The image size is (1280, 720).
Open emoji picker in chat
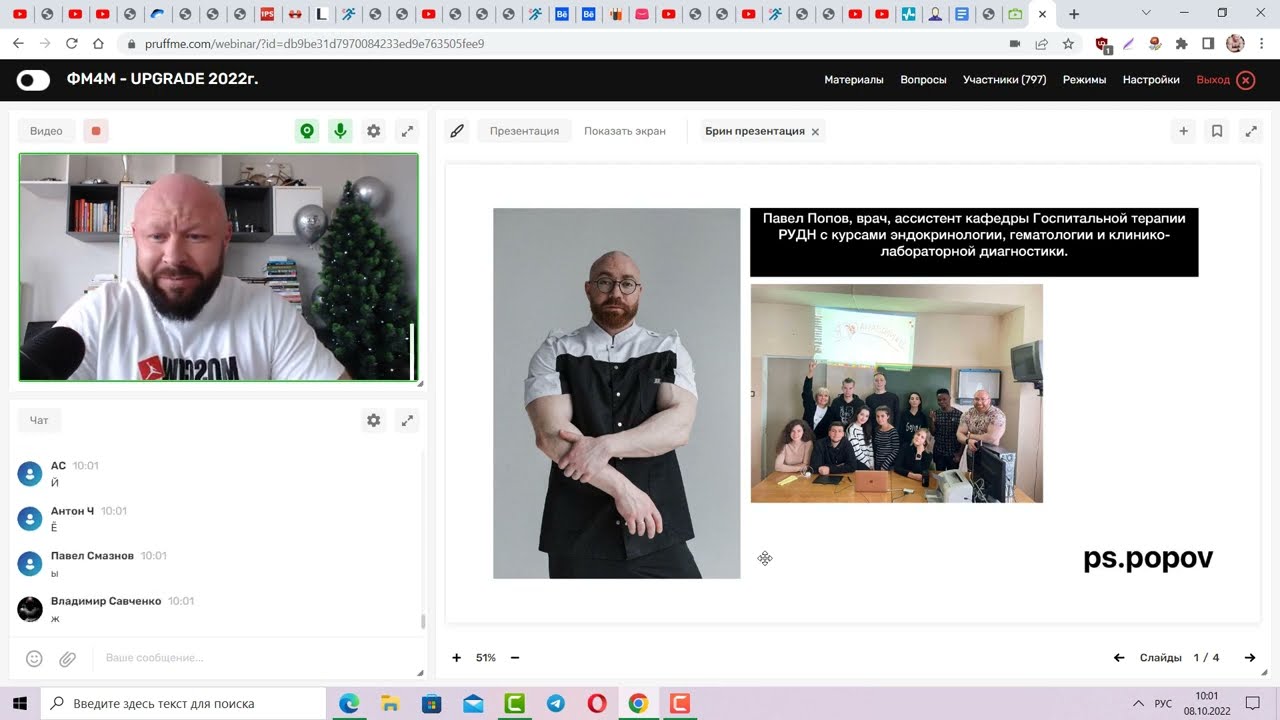tap(34, 658)
